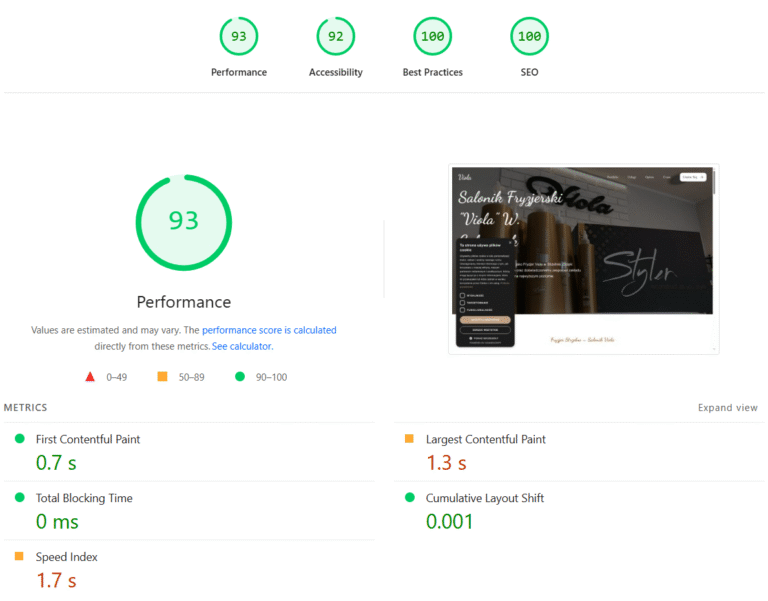Viewport: 768px width, 601px height.
Task: Jump to the SEO score gauge
Action: [x=530, y=37]
